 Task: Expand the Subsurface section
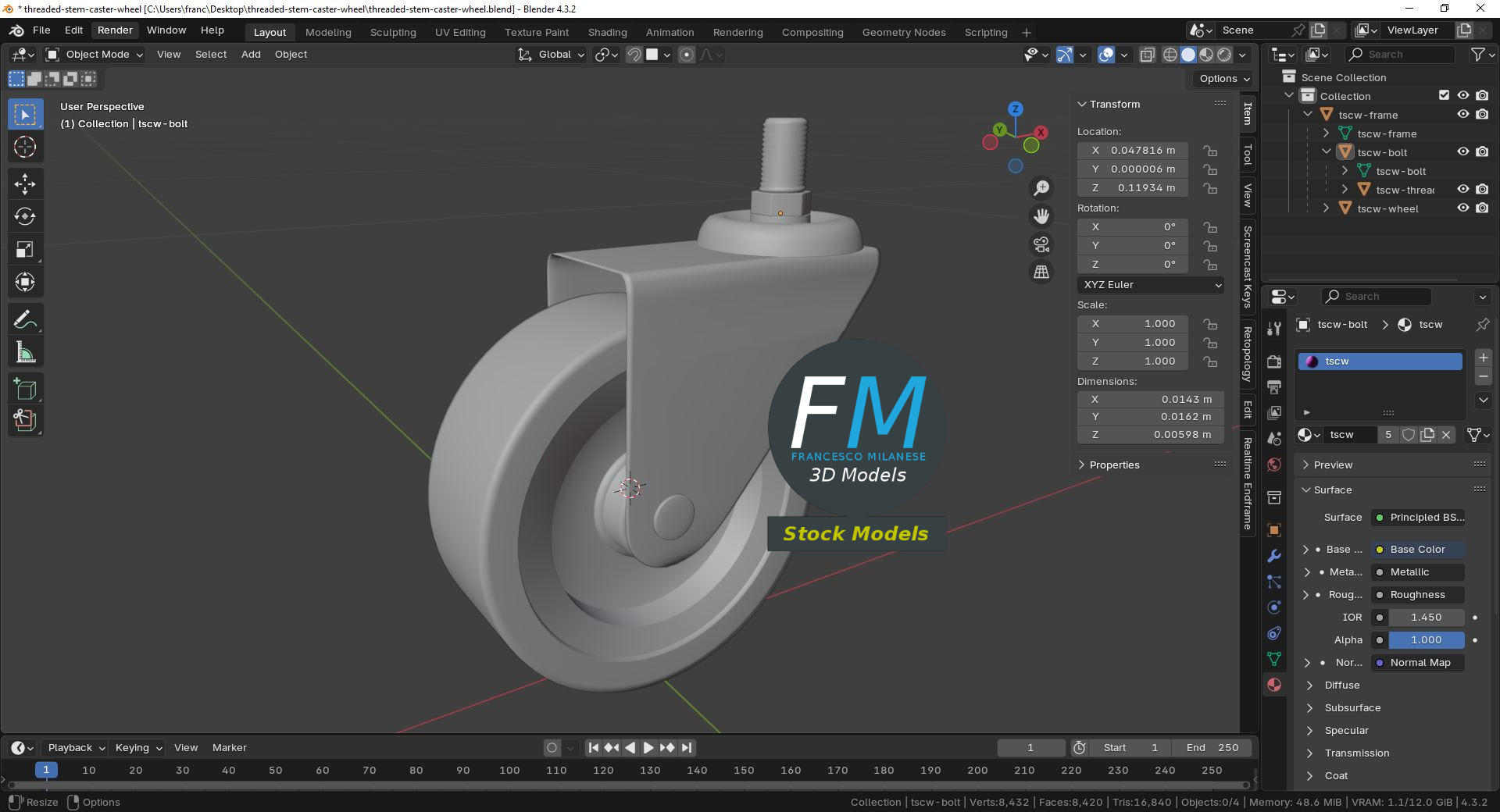pyautogui.click(x=1352, y=708)
